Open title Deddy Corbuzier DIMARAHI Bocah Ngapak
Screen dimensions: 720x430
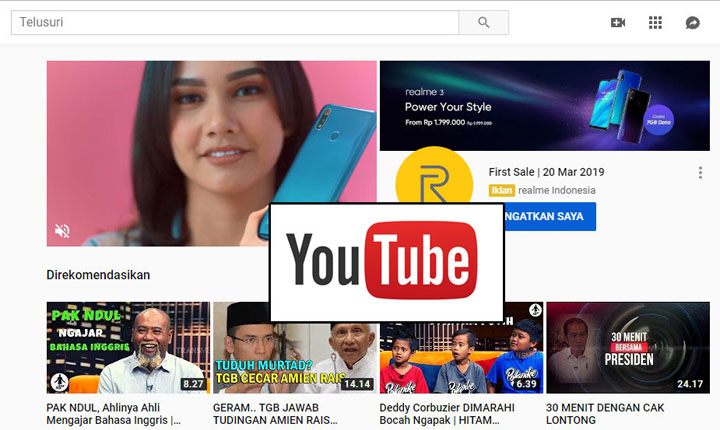447,414
